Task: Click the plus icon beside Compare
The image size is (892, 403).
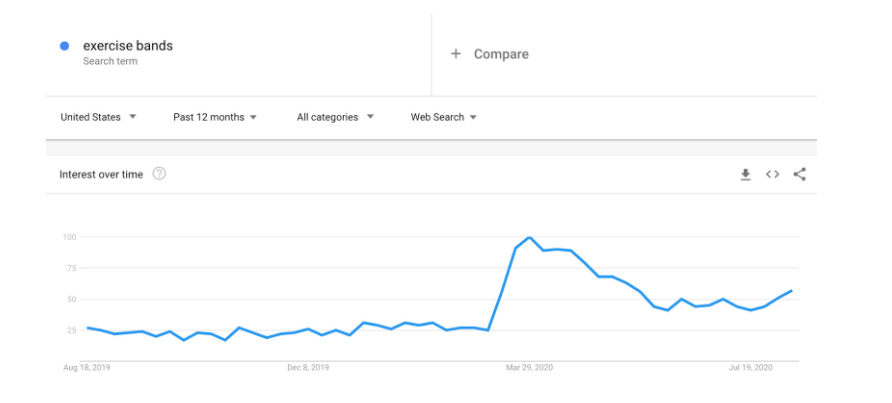Action: pos(456,54)
